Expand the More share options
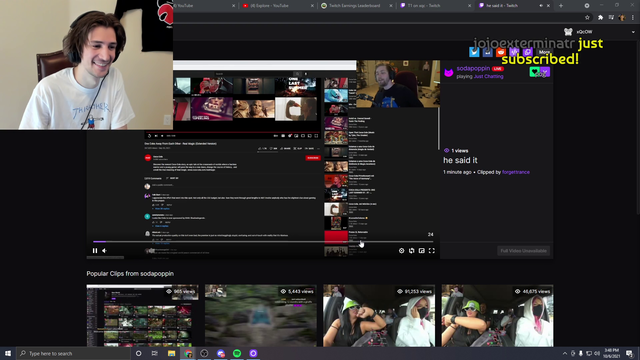This screenshot has width=640, height=360. click(x=544, y=52)
